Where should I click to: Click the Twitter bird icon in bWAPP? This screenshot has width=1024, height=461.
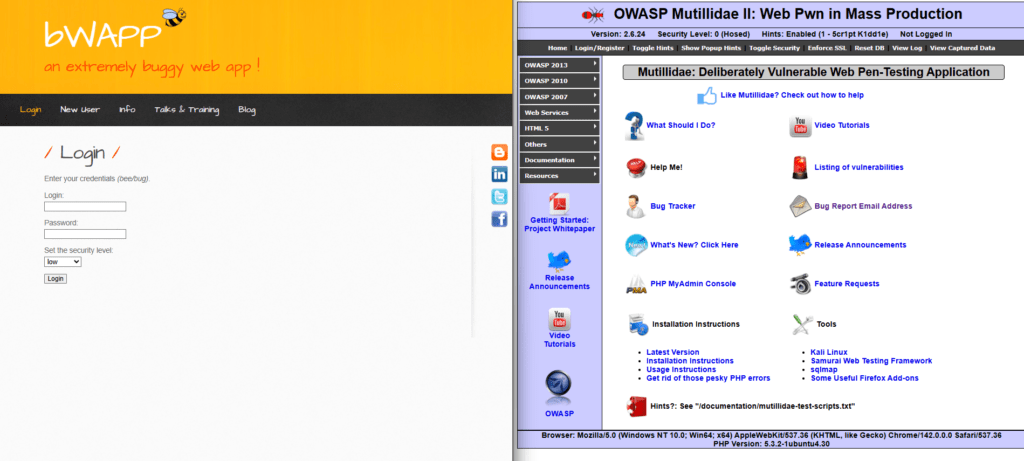pos(499,196)
